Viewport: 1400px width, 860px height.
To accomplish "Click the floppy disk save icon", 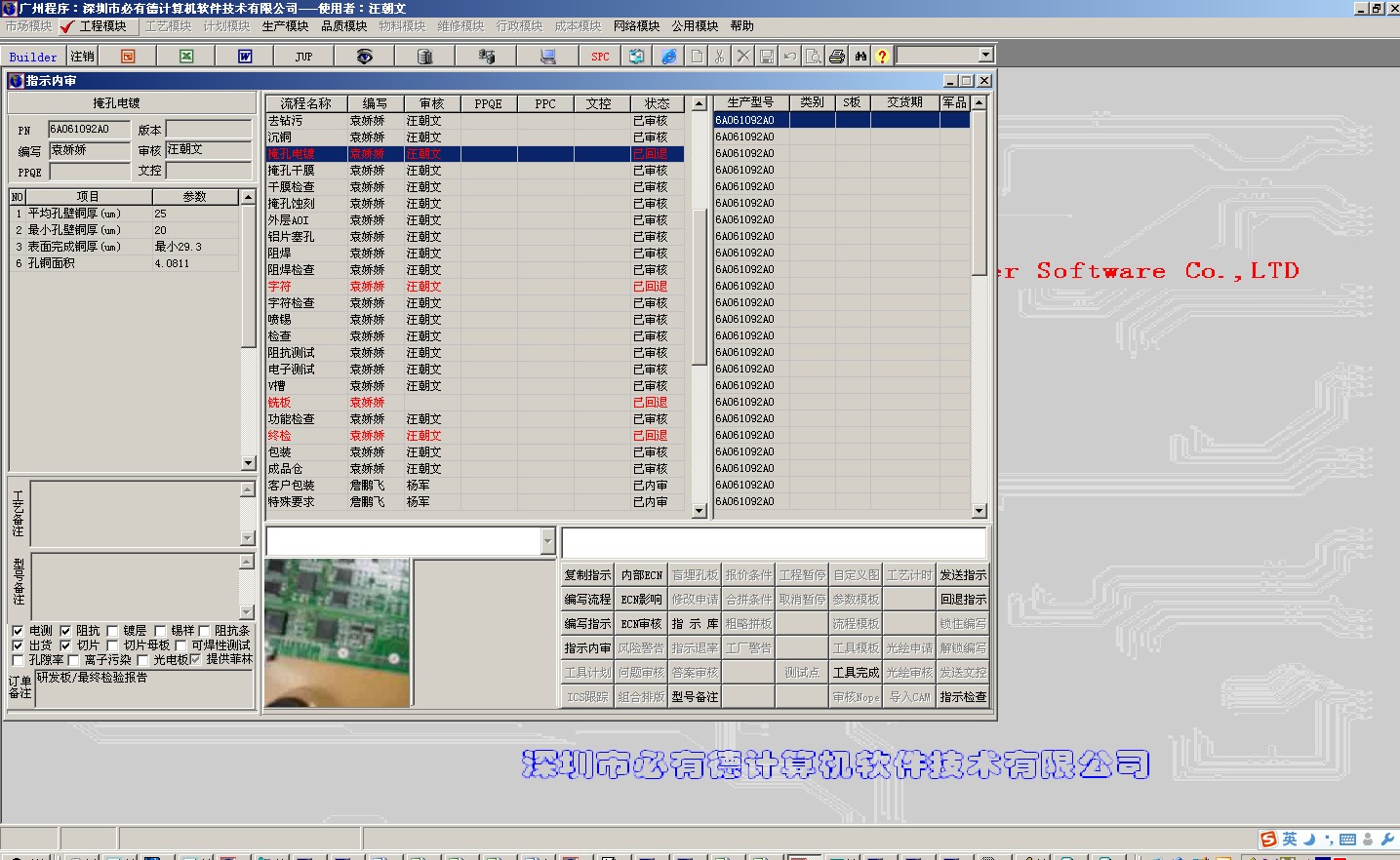I will (767, 57).
